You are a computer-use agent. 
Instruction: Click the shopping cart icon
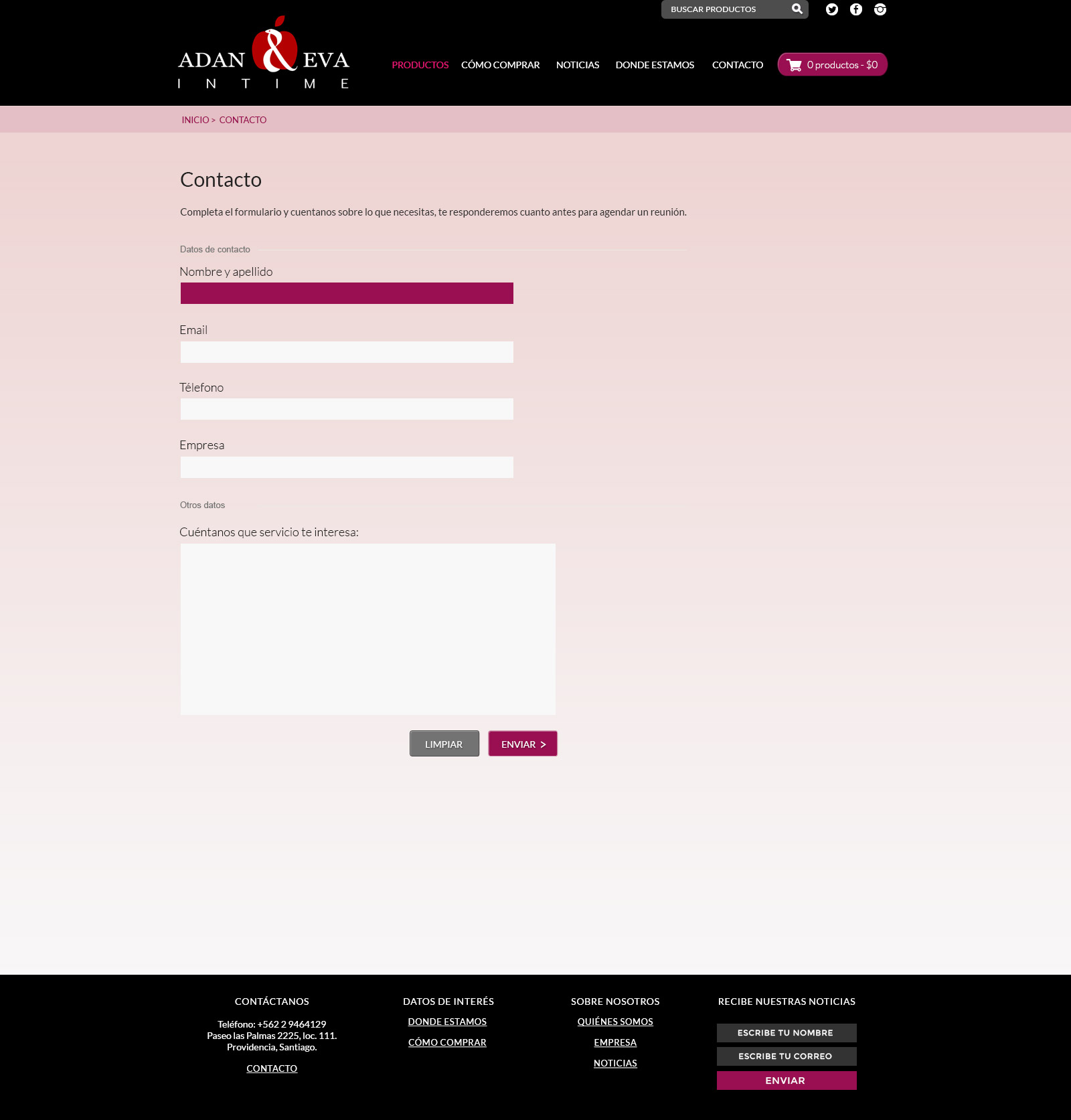coord(795,65)
